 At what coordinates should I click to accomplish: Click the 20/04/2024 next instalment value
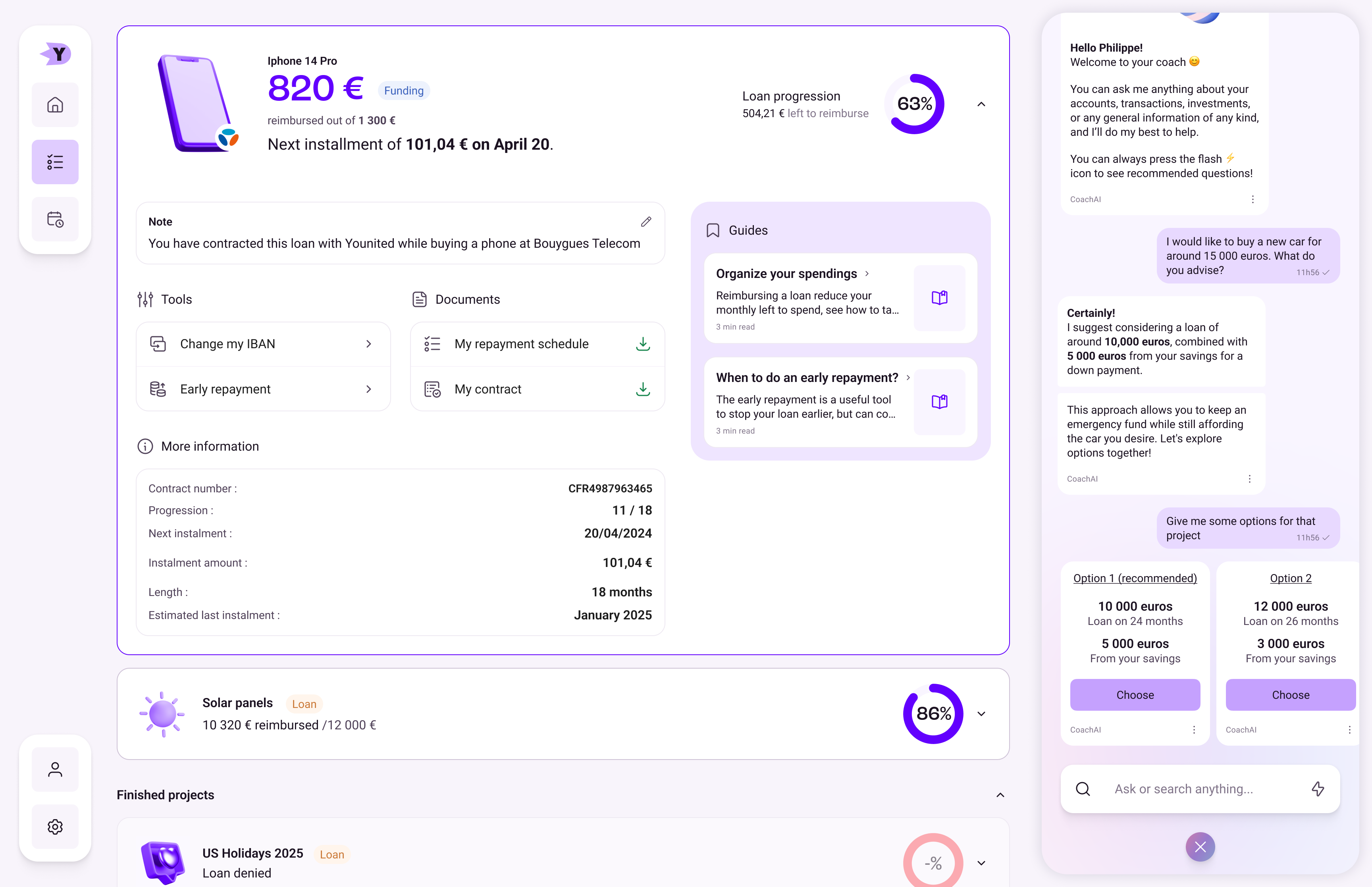point(618,533)
